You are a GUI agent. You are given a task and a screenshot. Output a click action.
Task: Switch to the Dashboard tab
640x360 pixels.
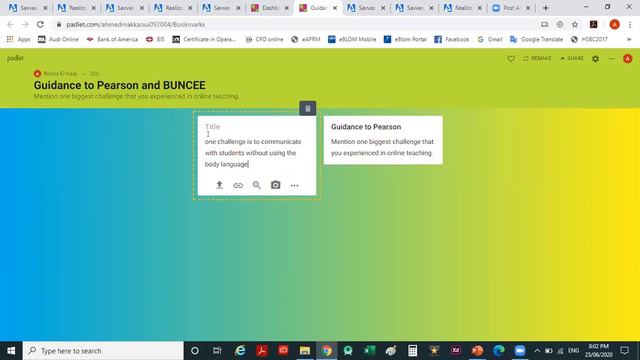click(269, 8)
